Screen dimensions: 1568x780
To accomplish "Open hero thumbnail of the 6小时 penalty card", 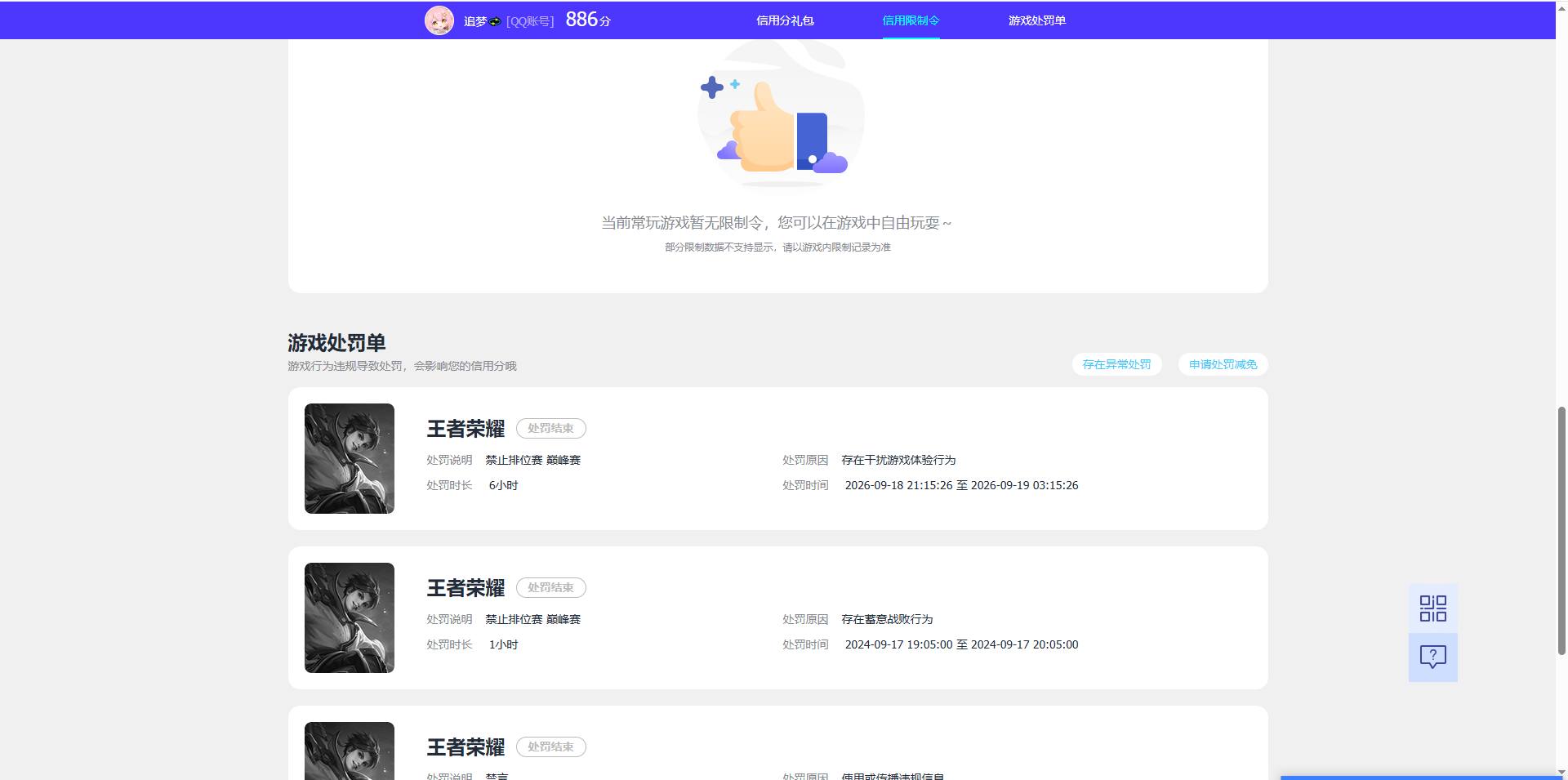I will pos(350,458).
